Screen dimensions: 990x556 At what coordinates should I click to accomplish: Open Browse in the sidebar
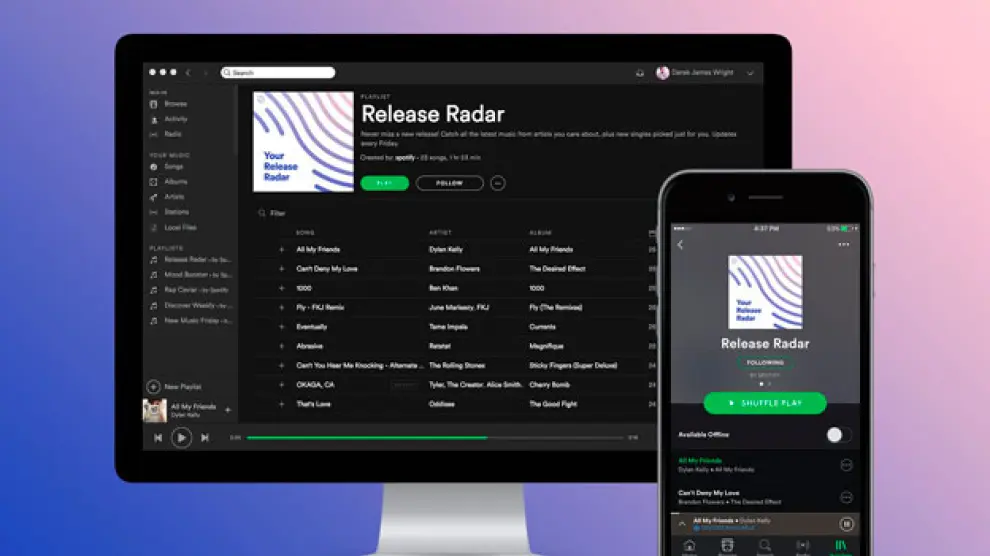point(175,104)
